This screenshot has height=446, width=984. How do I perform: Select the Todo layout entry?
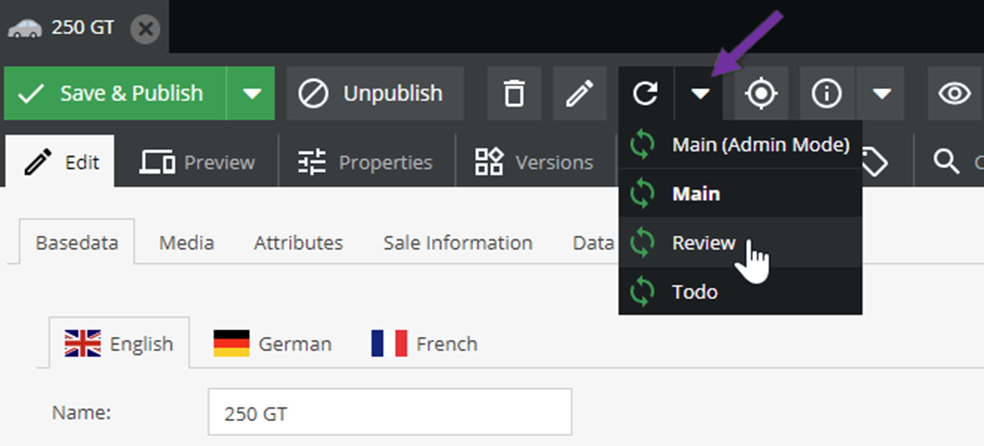point(695,292)
